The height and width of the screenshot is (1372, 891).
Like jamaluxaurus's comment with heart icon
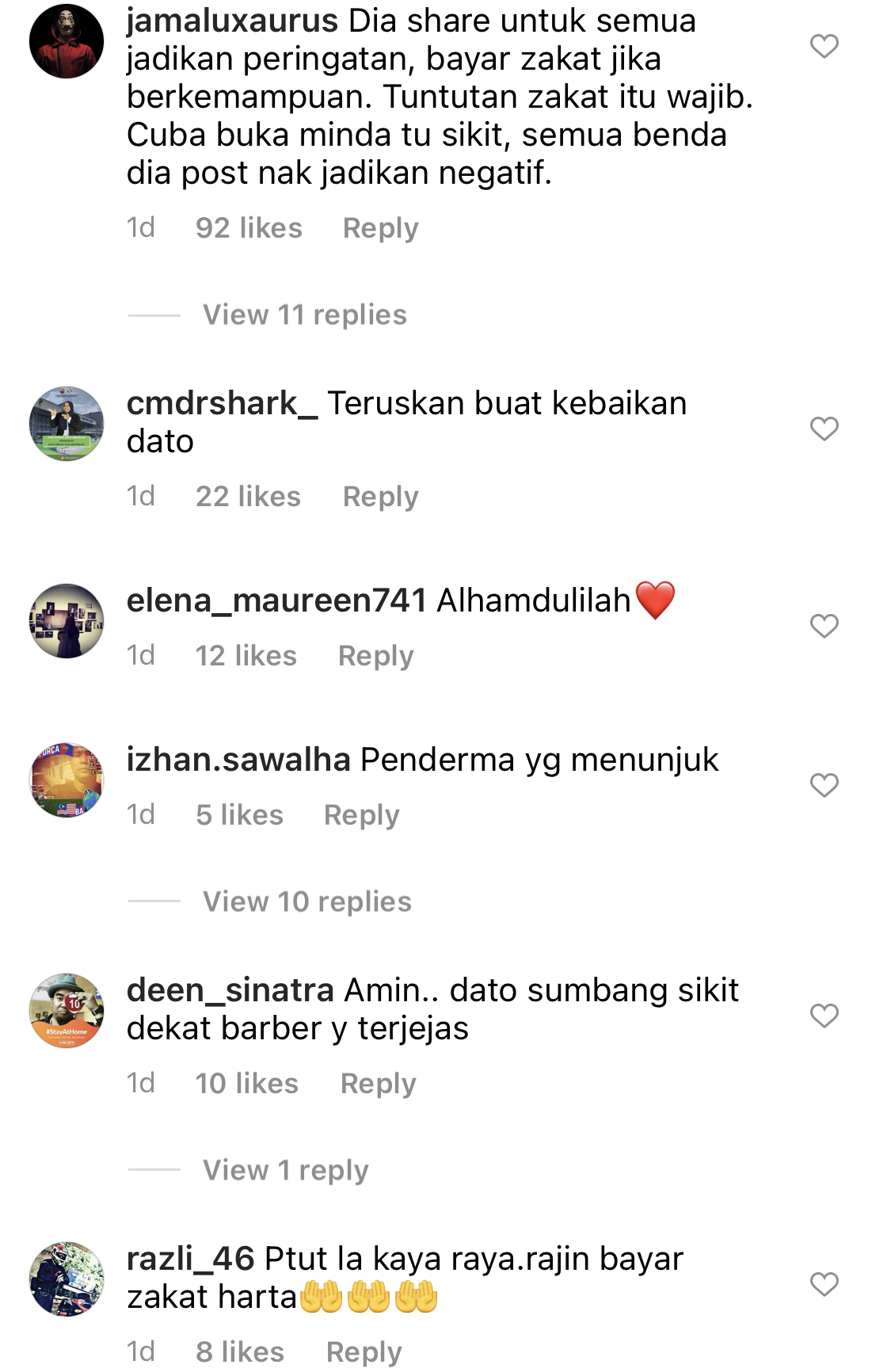824,46
